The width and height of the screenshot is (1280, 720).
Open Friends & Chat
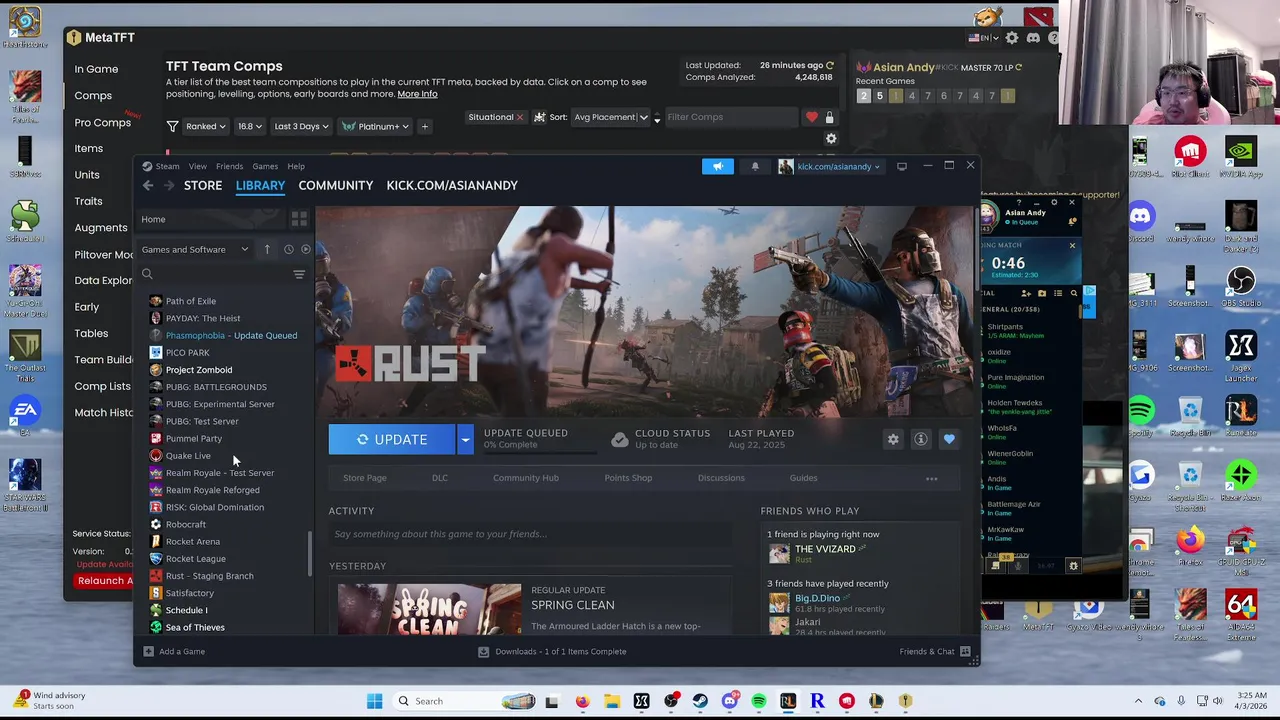click(935, 652)
